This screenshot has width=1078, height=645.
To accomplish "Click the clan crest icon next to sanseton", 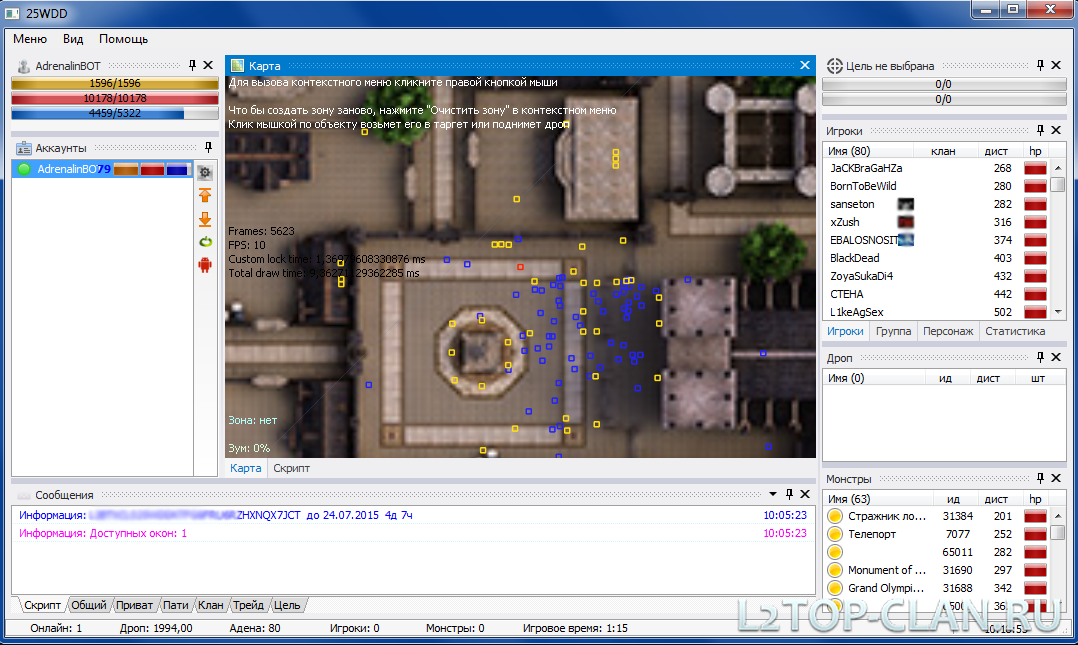I will coord(906,204).
